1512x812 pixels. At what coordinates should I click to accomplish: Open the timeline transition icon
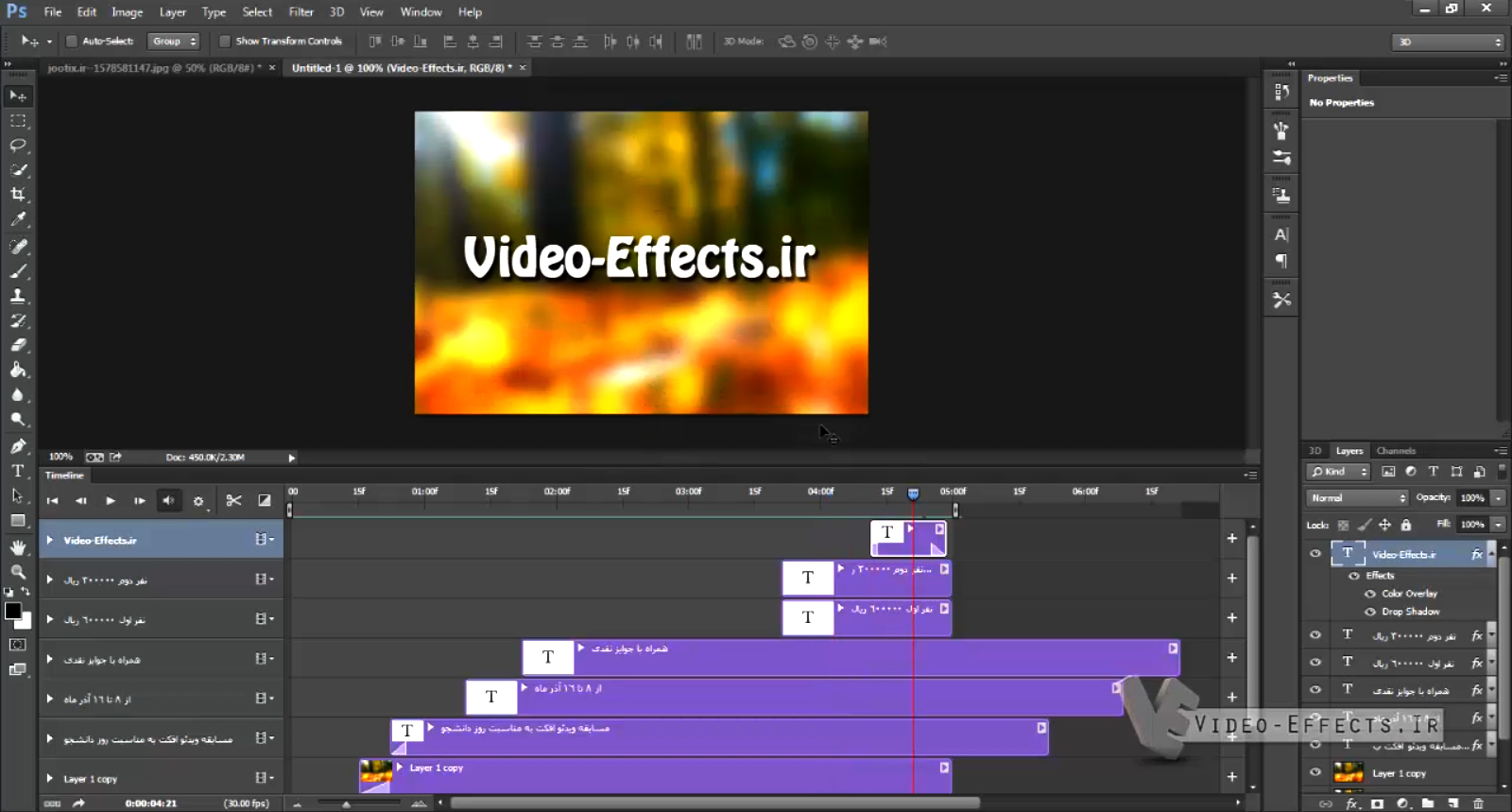tap(265, 501)
